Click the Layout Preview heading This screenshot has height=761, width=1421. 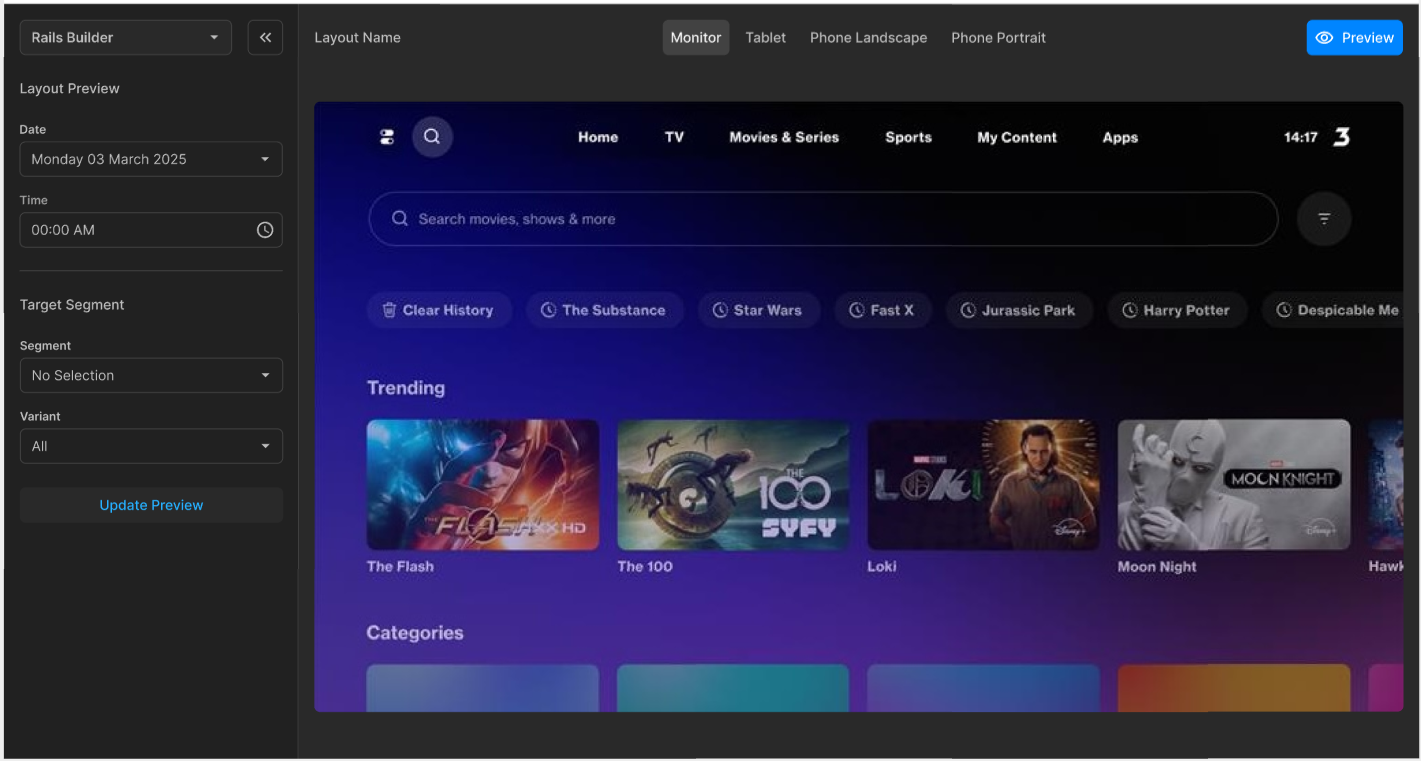pyautogui.click(x=70, y=89)
